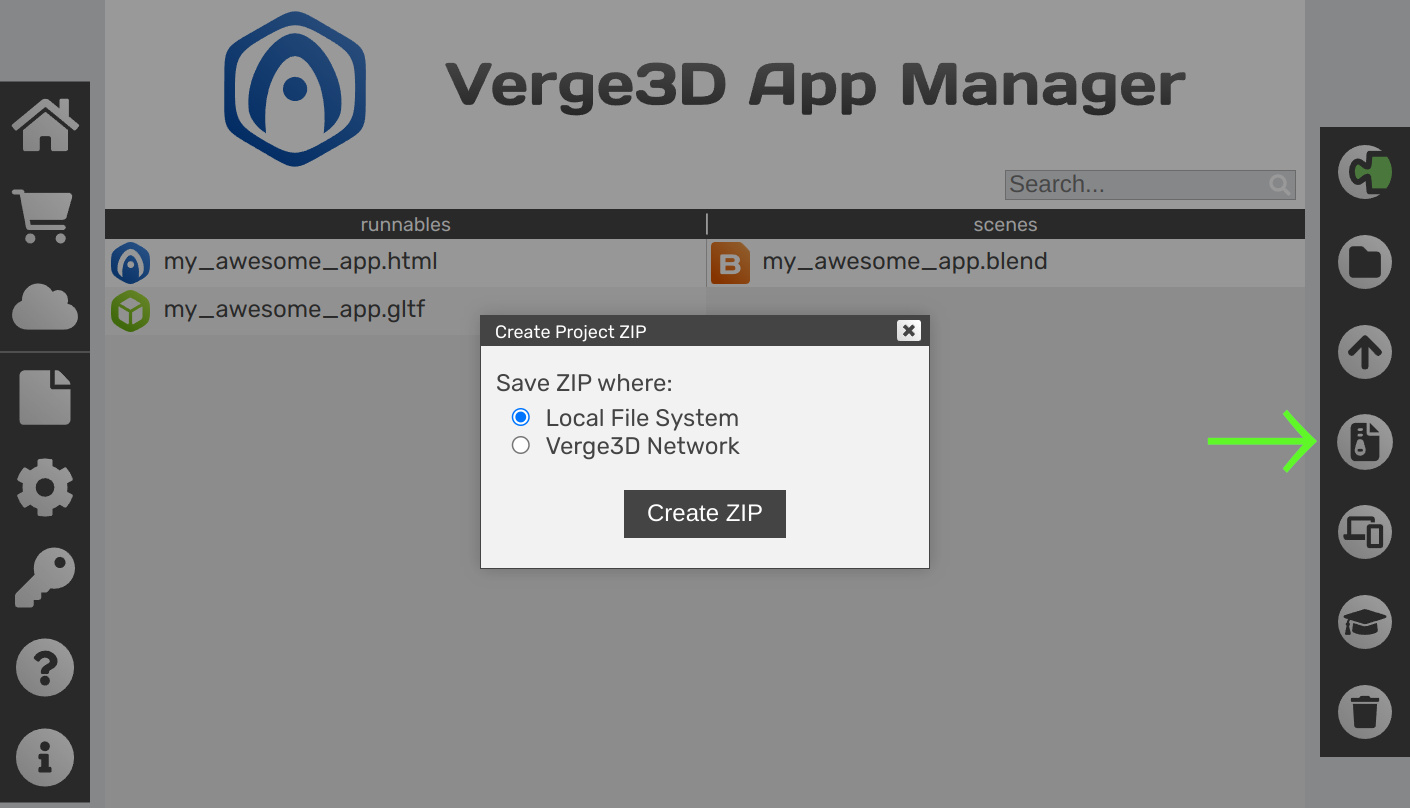Close the Create Project ZIP dialog
The image size is (1410, 808).
908,331
